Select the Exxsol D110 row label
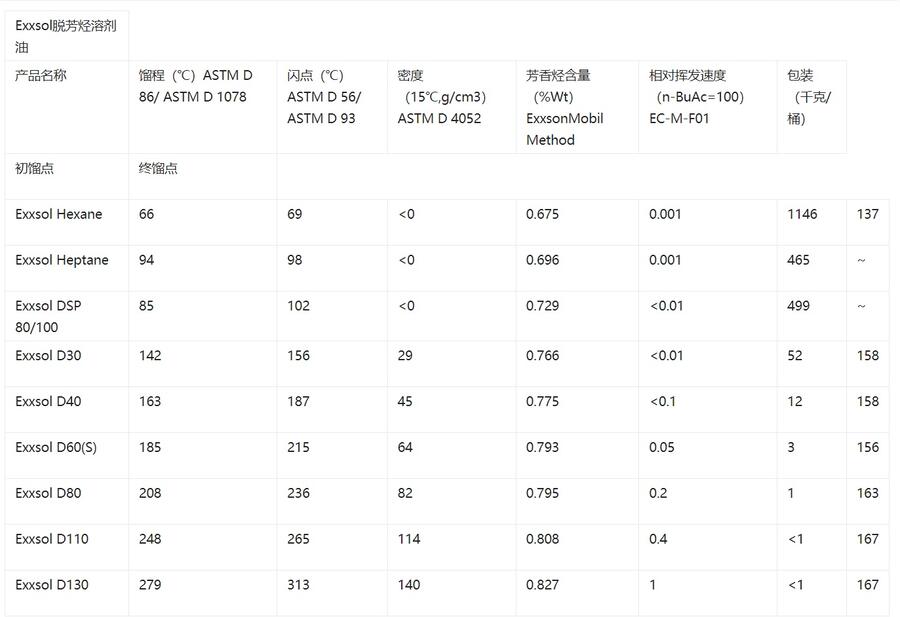This screenshot has width=900, height=617. tap(52, 539)
